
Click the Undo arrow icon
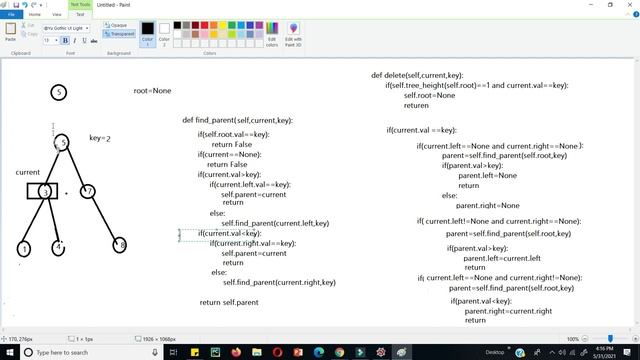point(25,5)
